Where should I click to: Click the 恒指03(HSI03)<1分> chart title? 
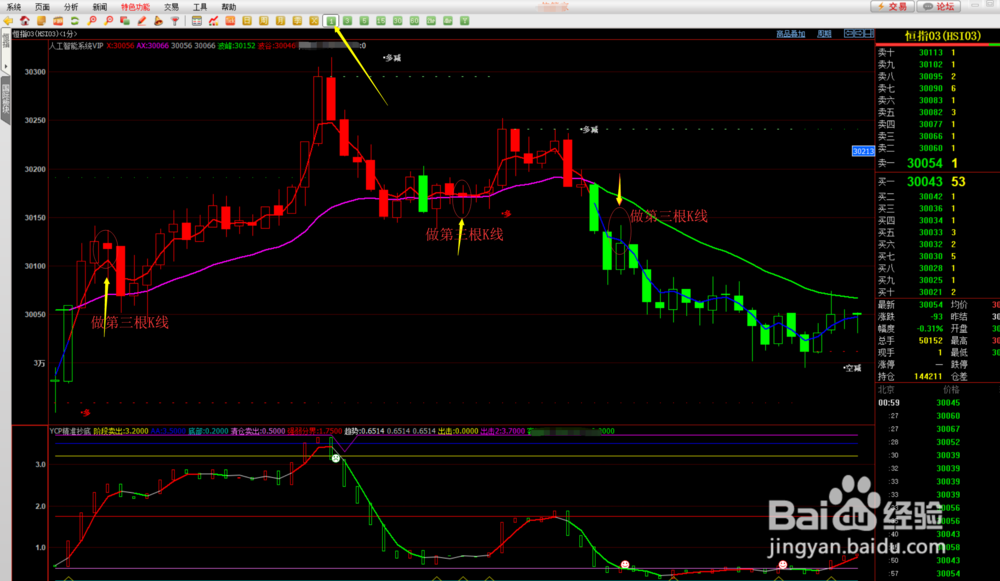coord(45,34)
